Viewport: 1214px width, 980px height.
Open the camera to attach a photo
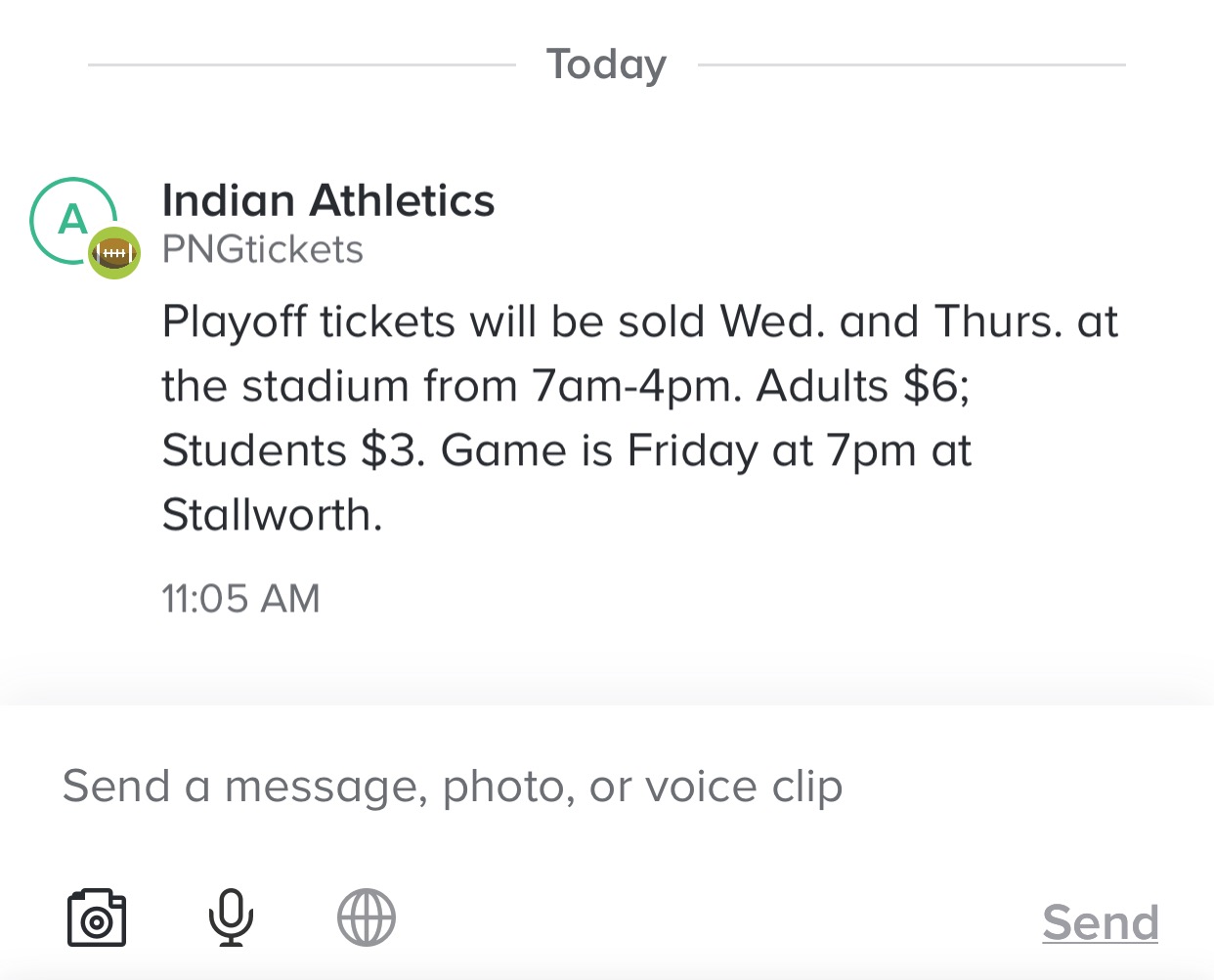coord(97,917)
